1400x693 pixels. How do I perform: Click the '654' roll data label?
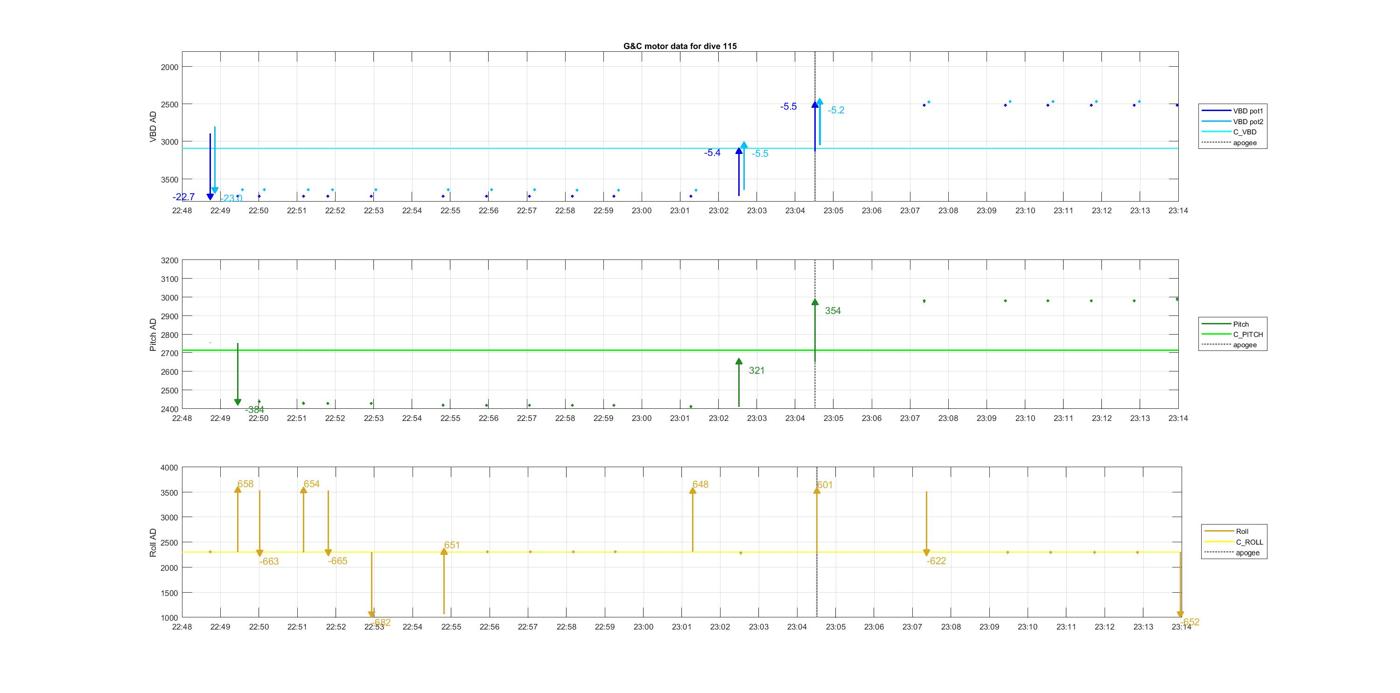312,484
